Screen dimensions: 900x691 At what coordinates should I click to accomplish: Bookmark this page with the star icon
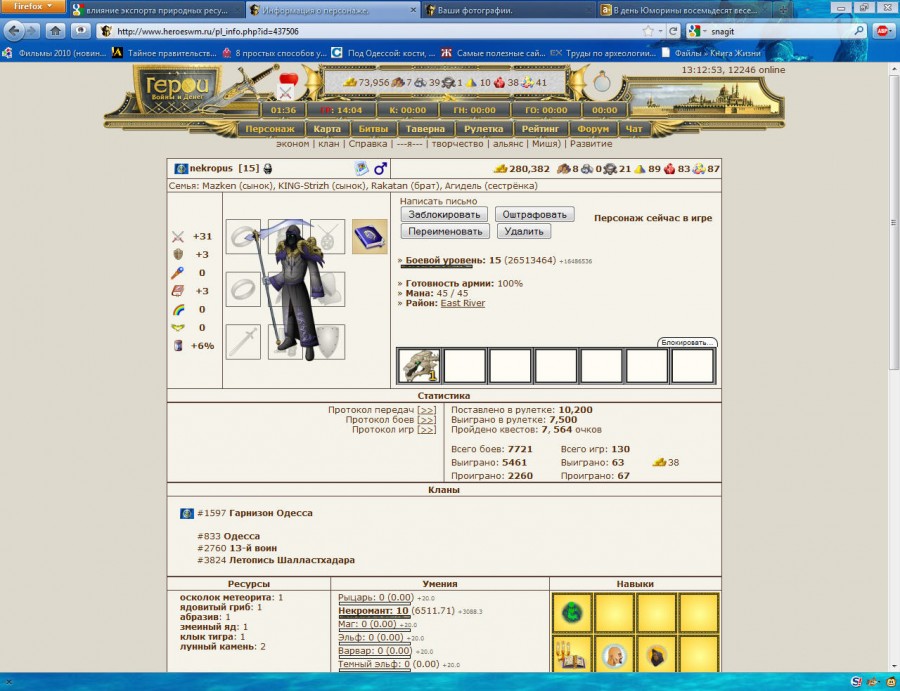[649, 31]
